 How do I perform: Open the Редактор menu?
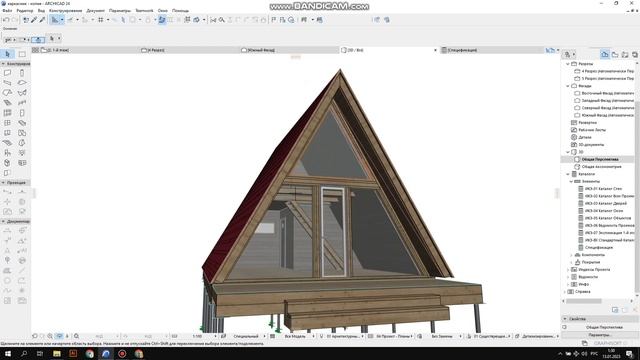coord(24,11)
